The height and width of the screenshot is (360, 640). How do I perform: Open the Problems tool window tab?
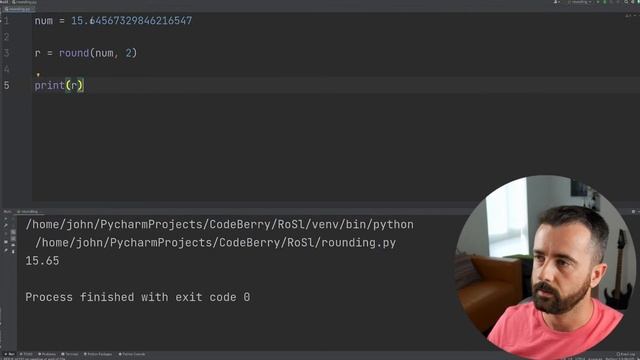[x=47, y=354]
